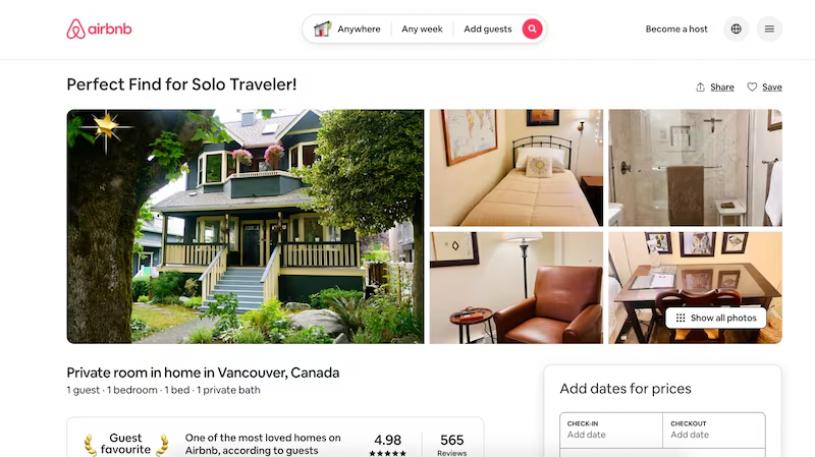Open the bedroom photo with single bed

(516, 167)
